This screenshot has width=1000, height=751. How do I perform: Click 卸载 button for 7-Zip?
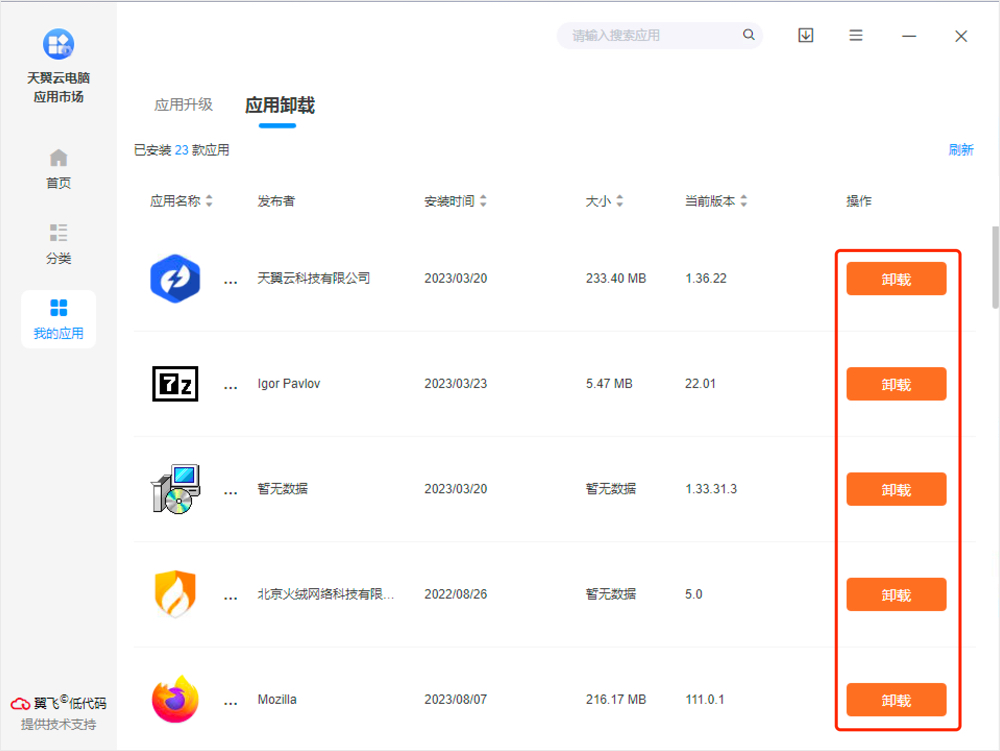896,385
